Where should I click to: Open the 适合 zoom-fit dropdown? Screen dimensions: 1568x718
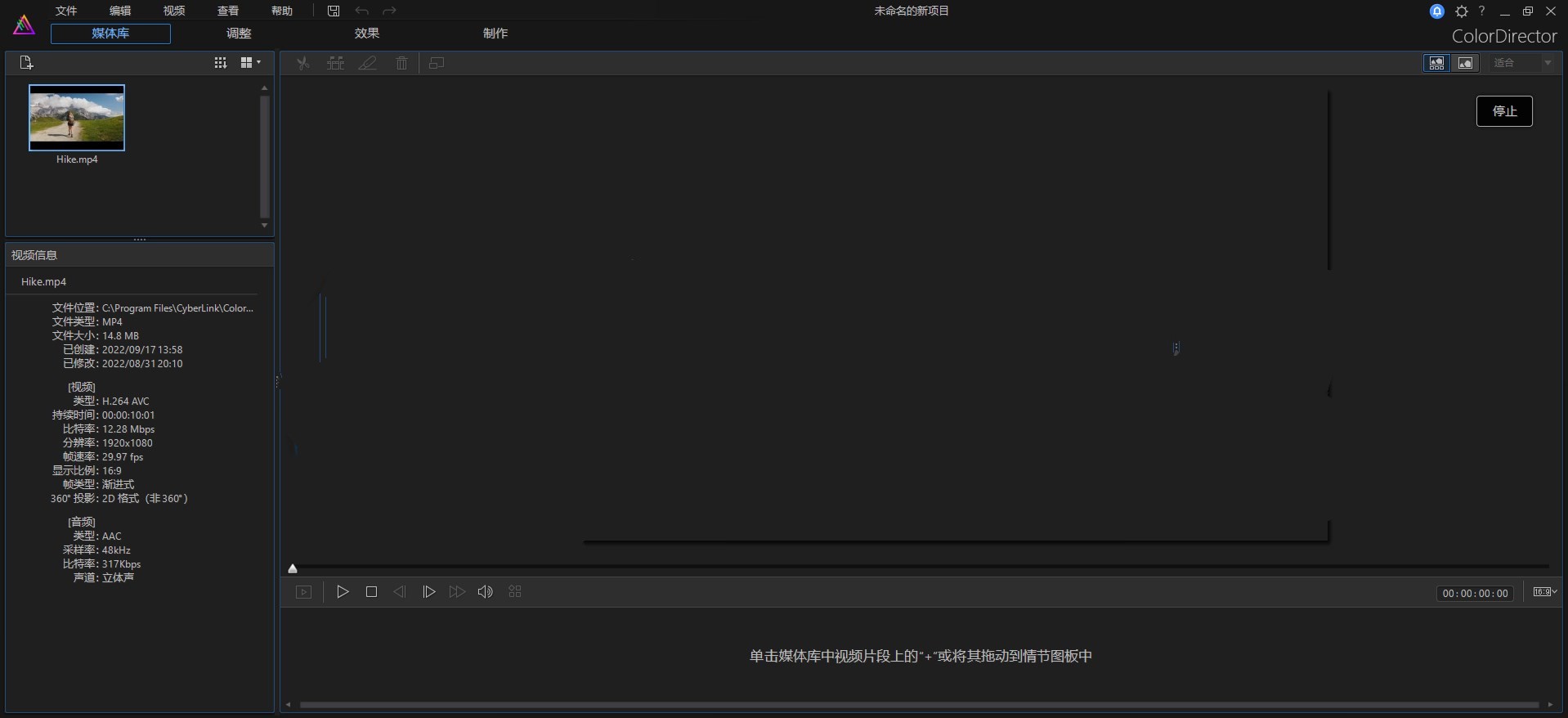point(1522,63)
